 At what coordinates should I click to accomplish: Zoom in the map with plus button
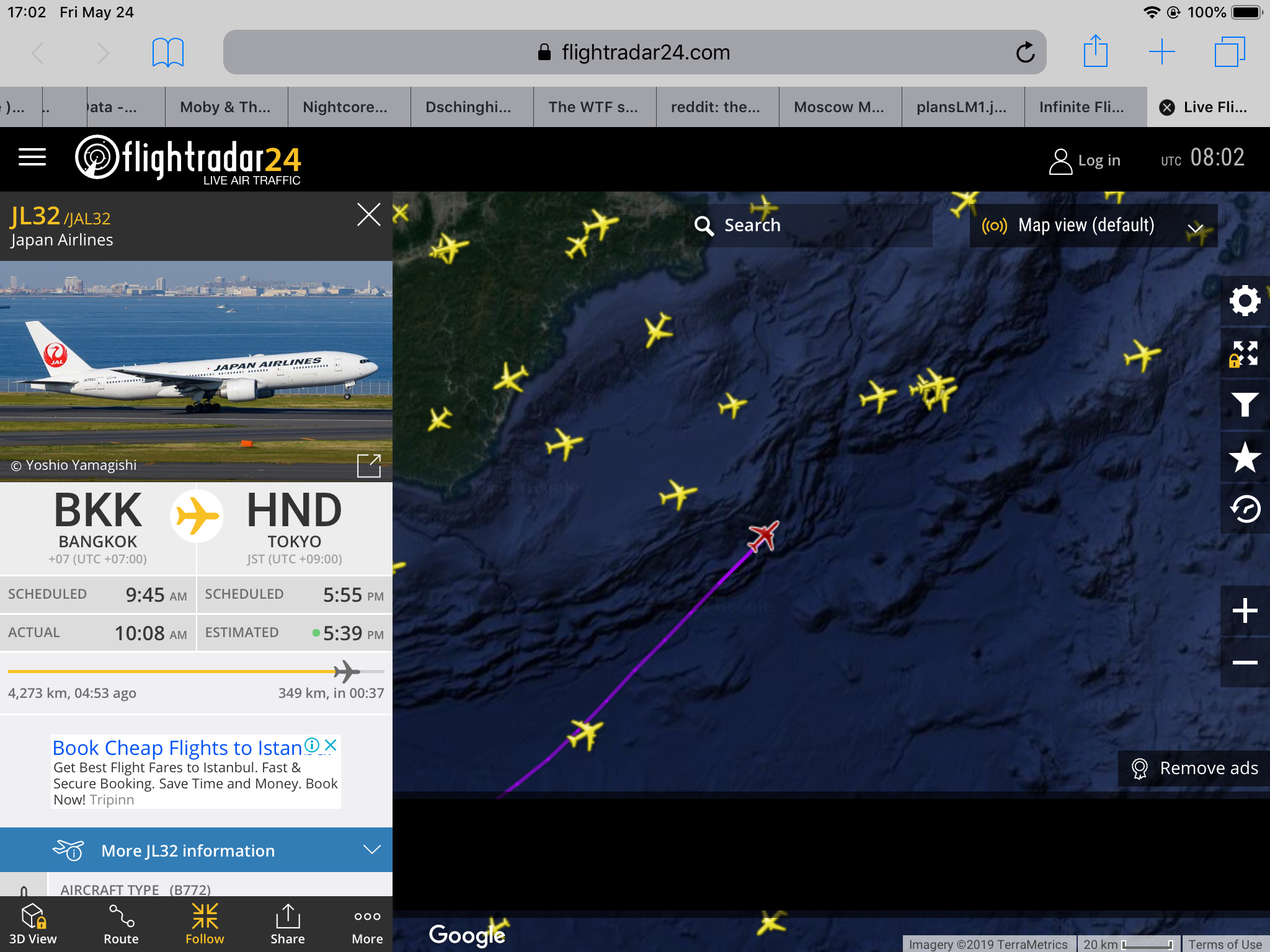tap(1245, 610)
